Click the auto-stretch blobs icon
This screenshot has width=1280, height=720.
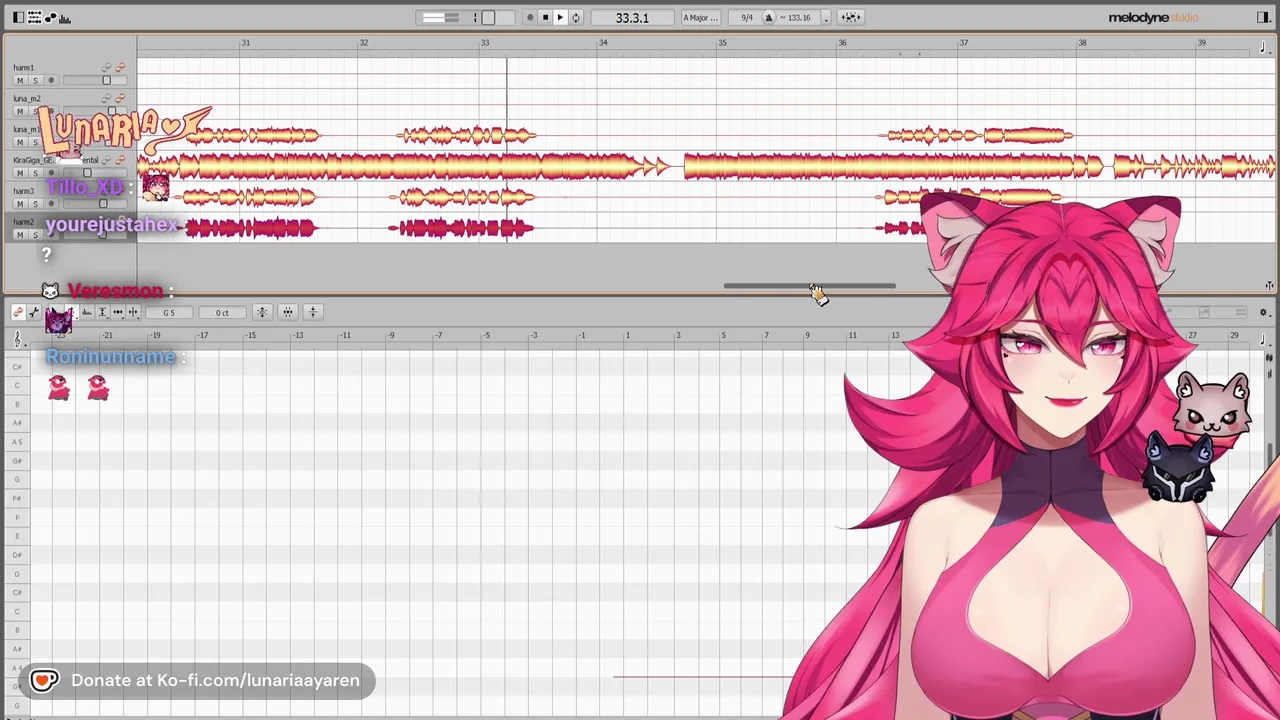851,17
